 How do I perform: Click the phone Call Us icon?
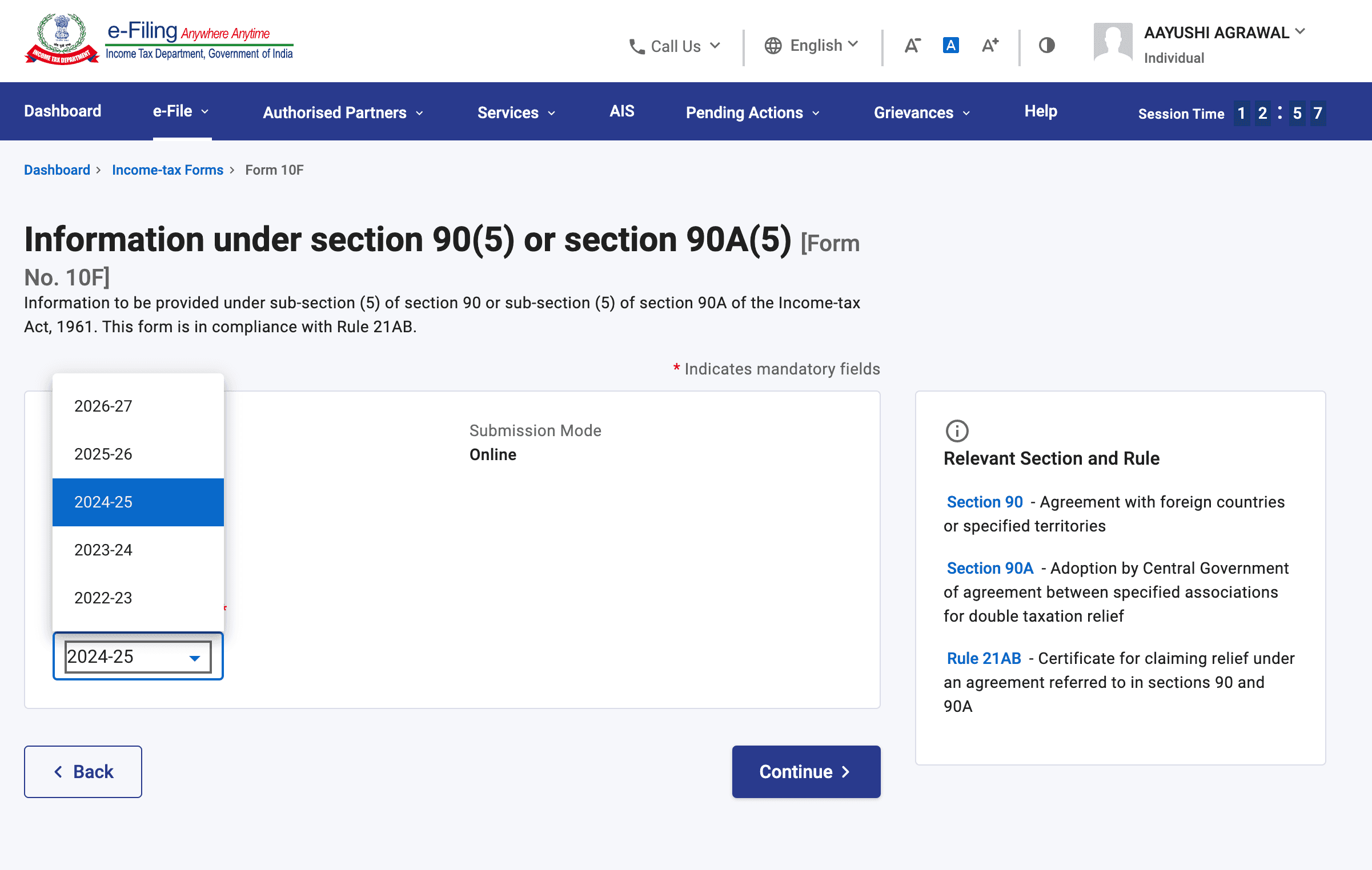(636, 46)
